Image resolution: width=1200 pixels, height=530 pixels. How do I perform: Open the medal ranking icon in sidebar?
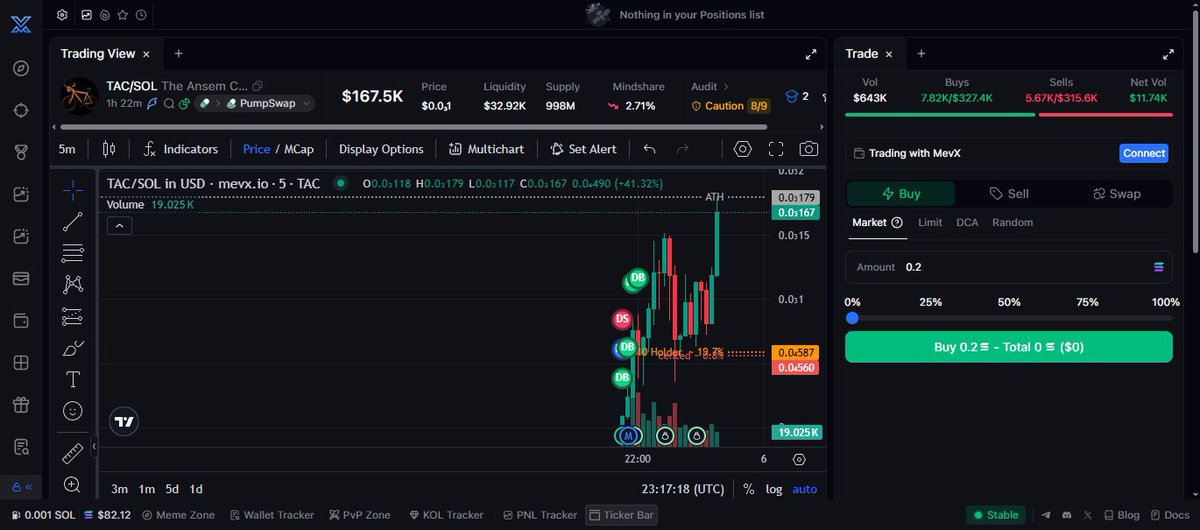pyautogui.click(x=21, y=152)
